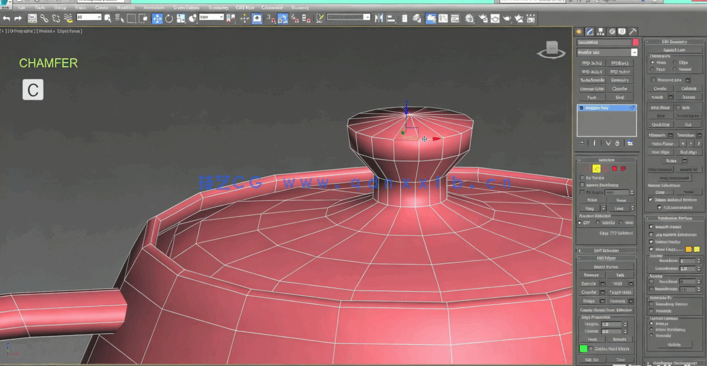Click the Redo arrow in the toolbar
707x366 pixels.
tap(18, 18)
